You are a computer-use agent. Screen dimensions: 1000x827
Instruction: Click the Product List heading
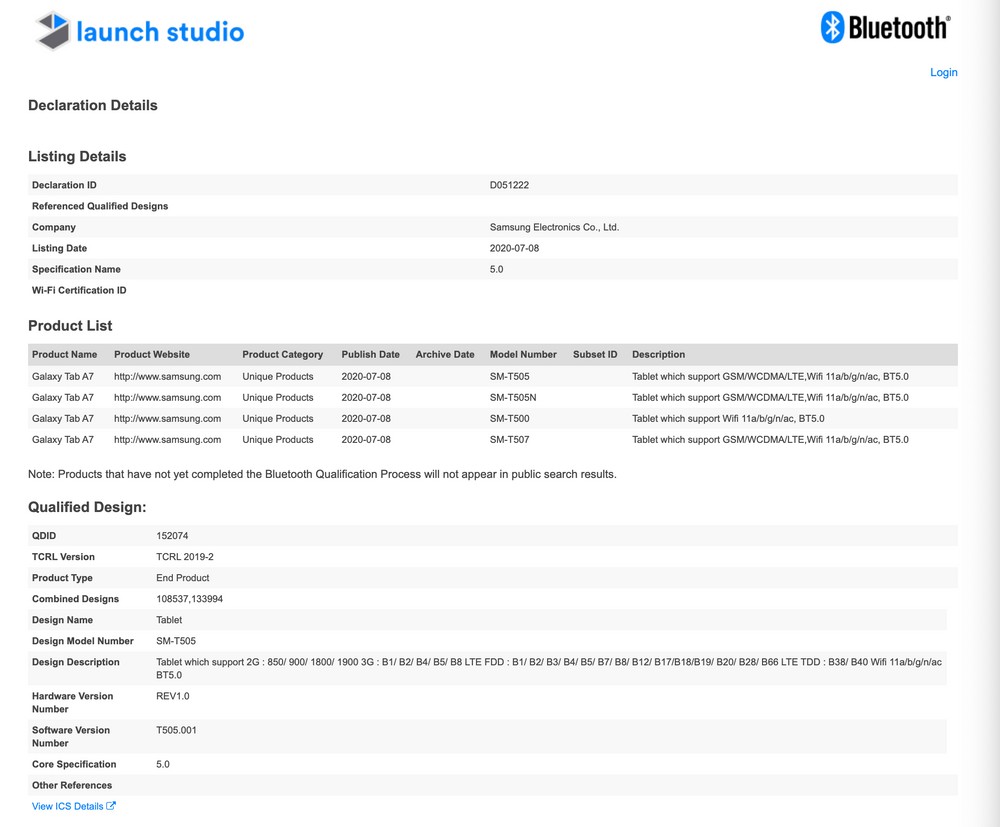click(x=70, y=326)
